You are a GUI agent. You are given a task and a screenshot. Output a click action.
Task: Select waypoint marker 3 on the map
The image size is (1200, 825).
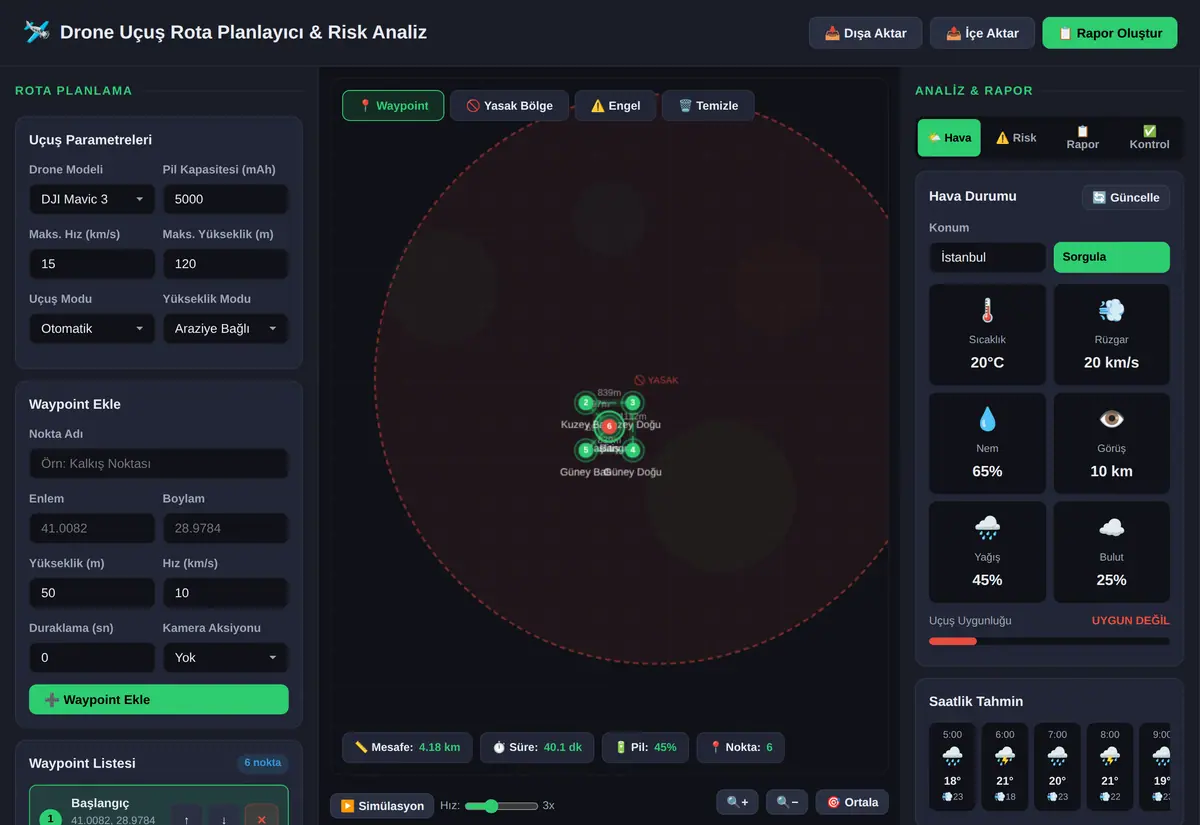click(632, 403)
